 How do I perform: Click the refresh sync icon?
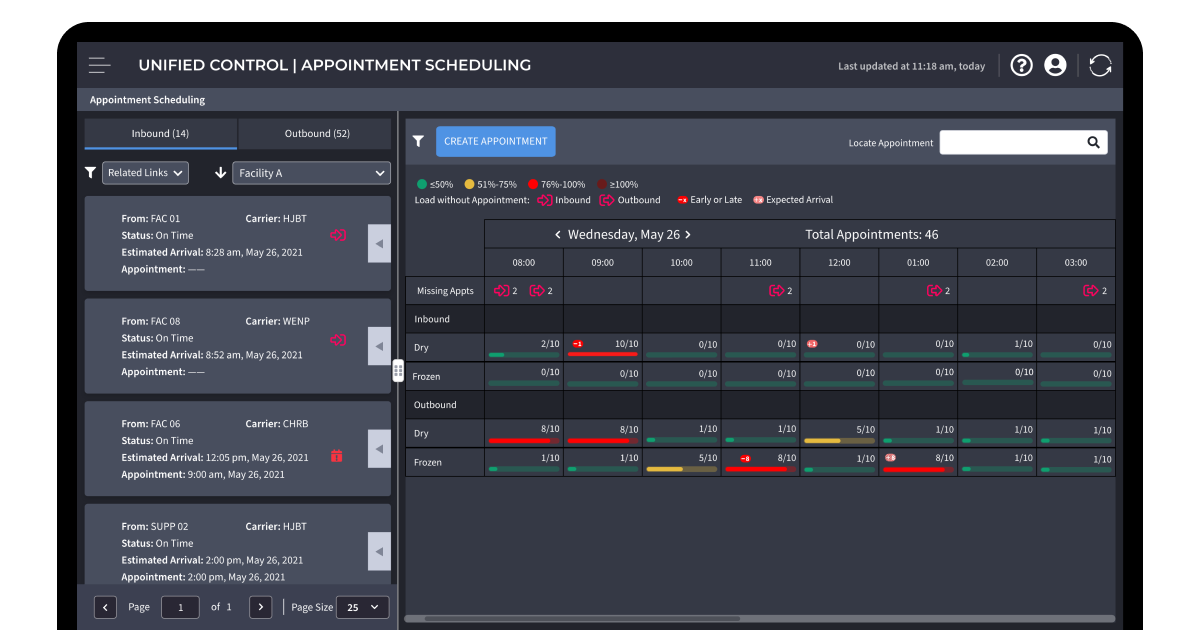(1100, 65)
